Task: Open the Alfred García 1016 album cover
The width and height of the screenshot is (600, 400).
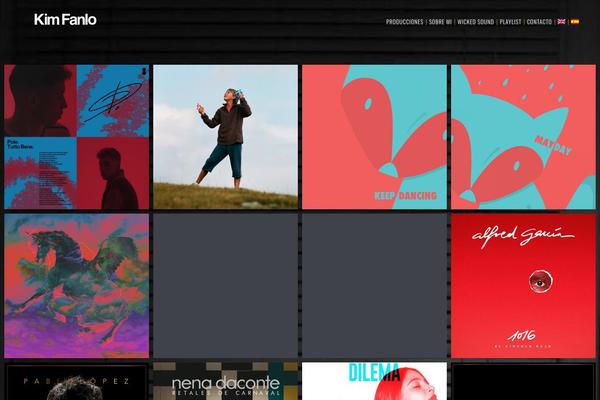Action: pos(523,286)
